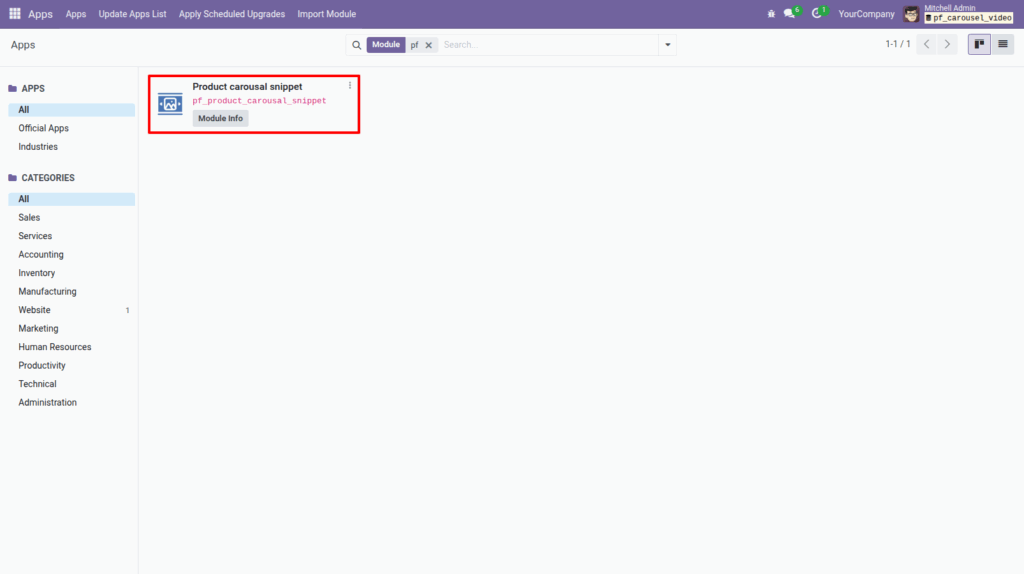
Task: Click the Module Info button
Action: tap(220, 118)
